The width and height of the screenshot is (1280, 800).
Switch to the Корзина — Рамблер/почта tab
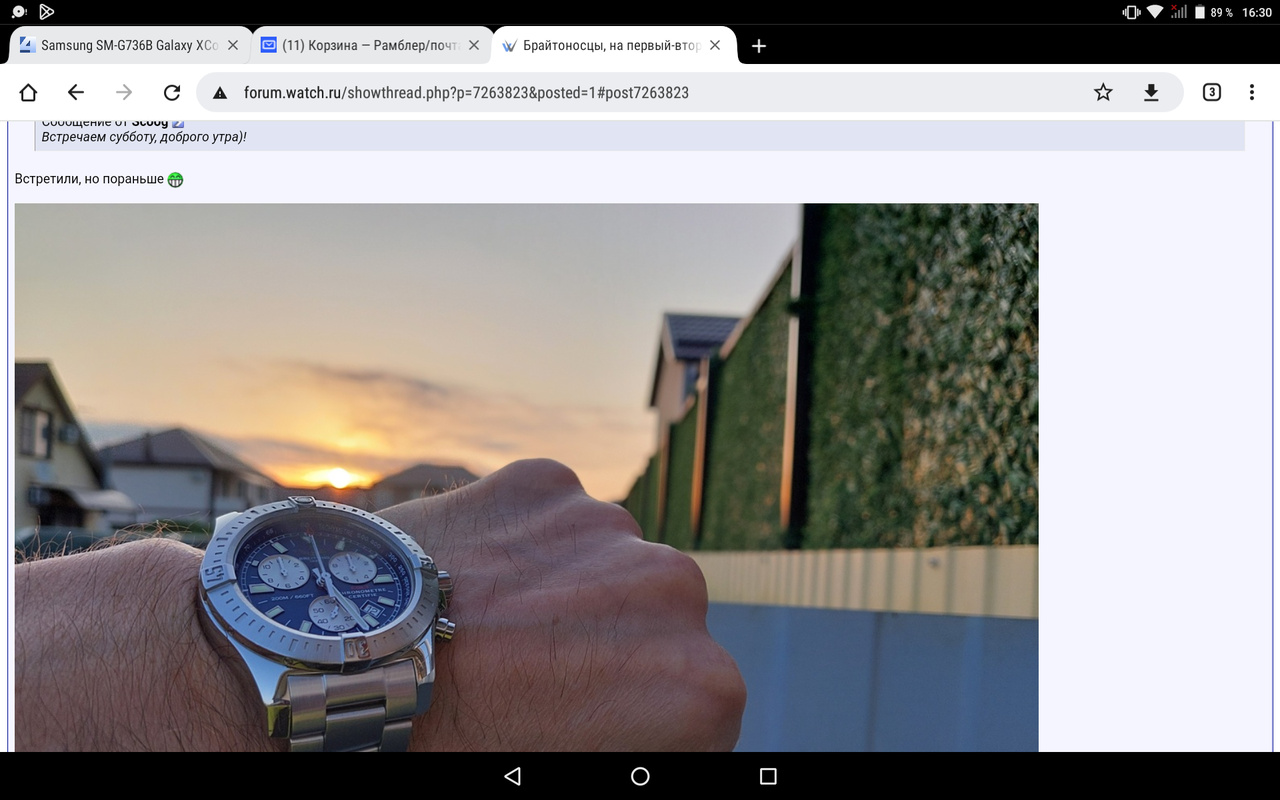[368, 46]
